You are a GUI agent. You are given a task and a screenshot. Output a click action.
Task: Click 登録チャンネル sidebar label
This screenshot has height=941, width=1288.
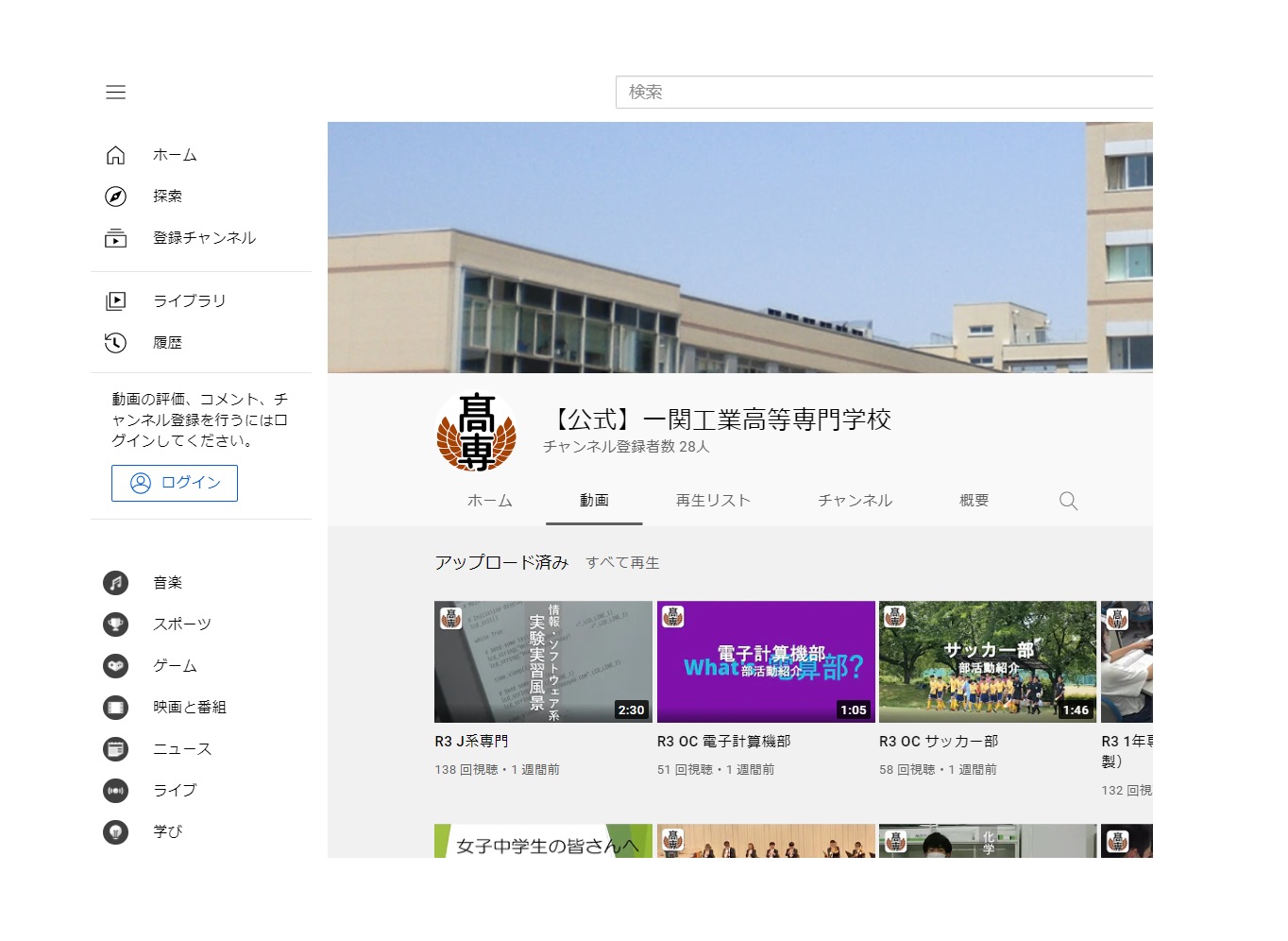click(x=204, y=238)
